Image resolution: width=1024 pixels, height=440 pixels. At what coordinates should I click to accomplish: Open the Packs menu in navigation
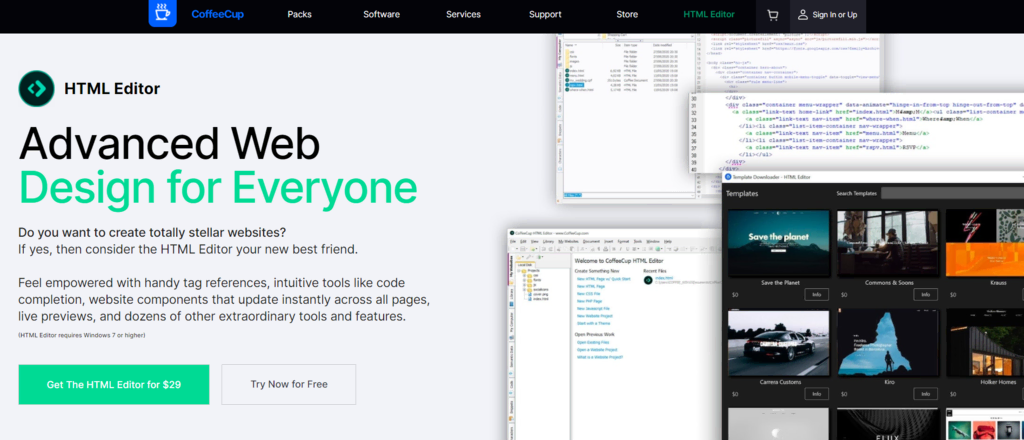click(x=299, y=15)
